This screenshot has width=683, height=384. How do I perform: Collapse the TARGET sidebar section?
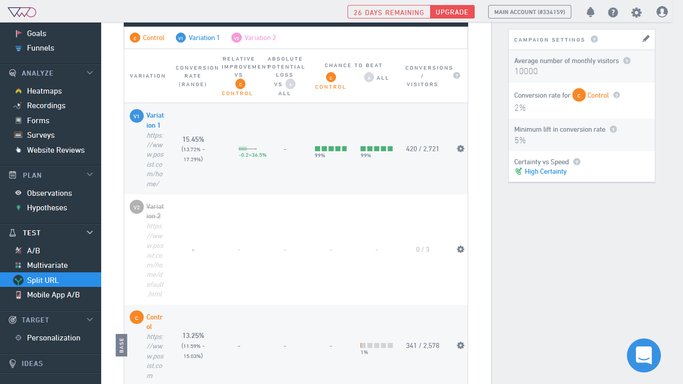pyautogui.click(x=90, y=320)
